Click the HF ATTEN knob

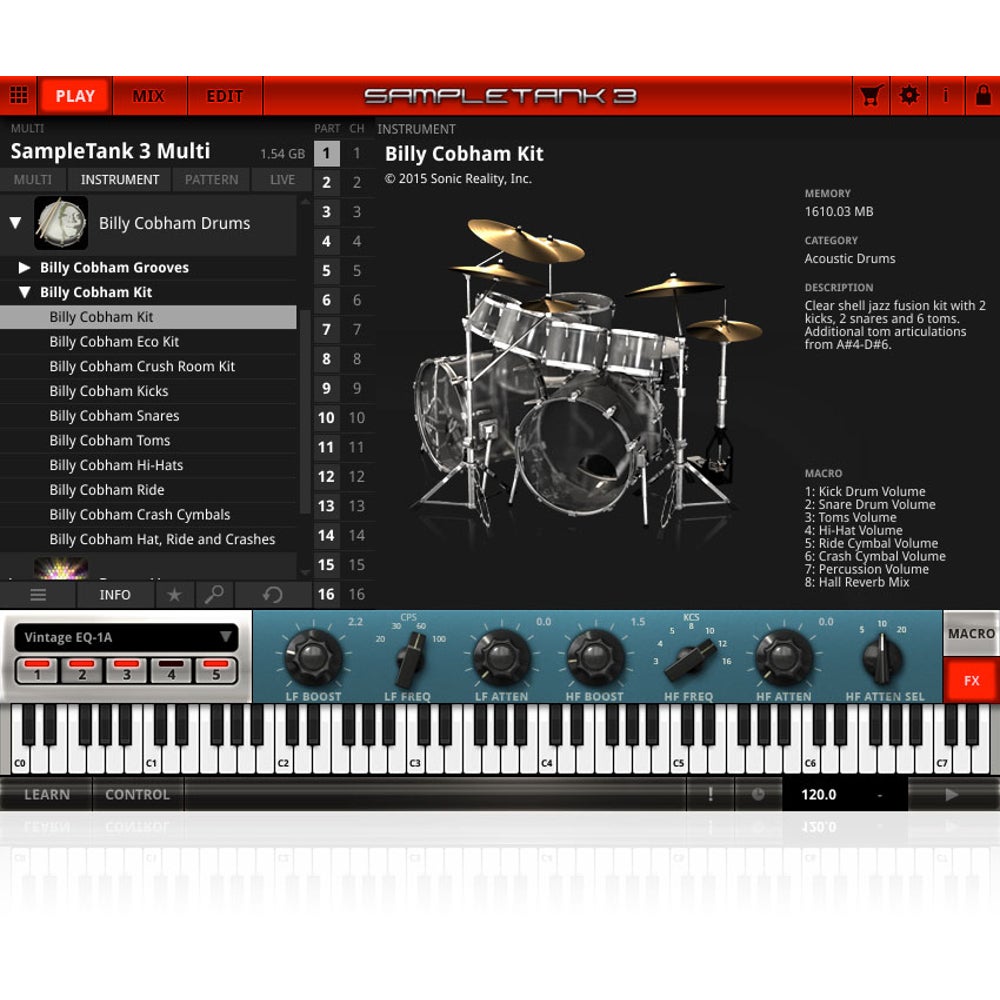tap(784, 657)
